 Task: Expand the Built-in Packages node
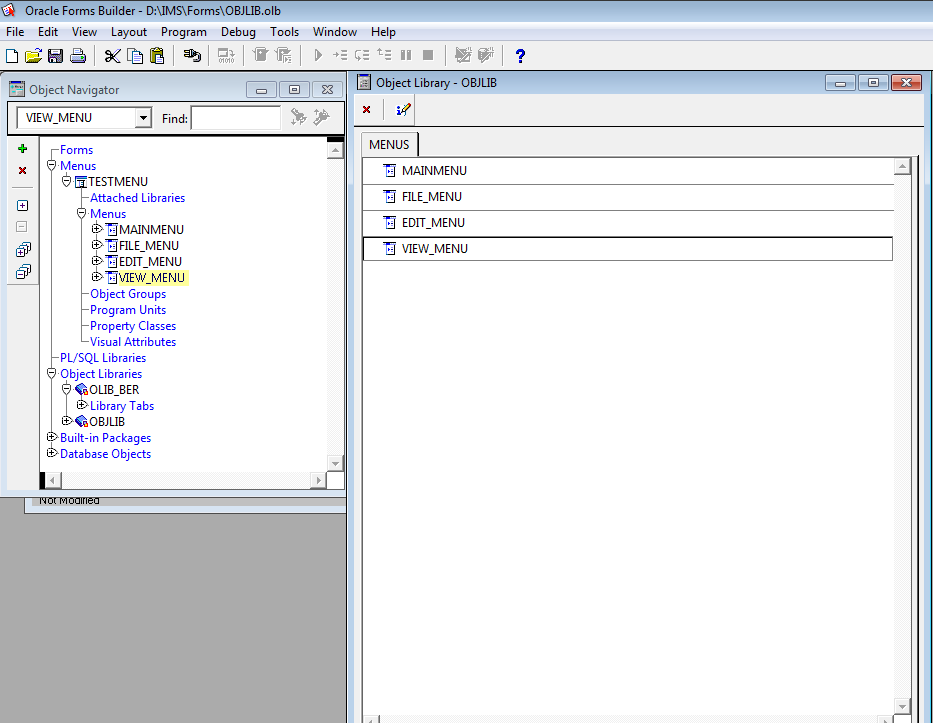(52, 437)
